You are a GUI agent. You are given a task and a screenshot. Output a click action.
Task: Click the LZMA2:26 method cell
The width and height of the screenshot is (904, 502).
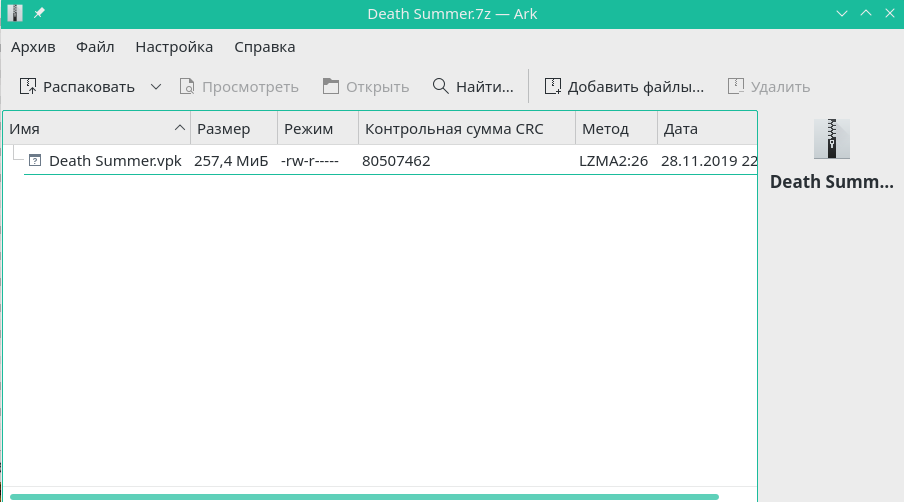[613, 161]
